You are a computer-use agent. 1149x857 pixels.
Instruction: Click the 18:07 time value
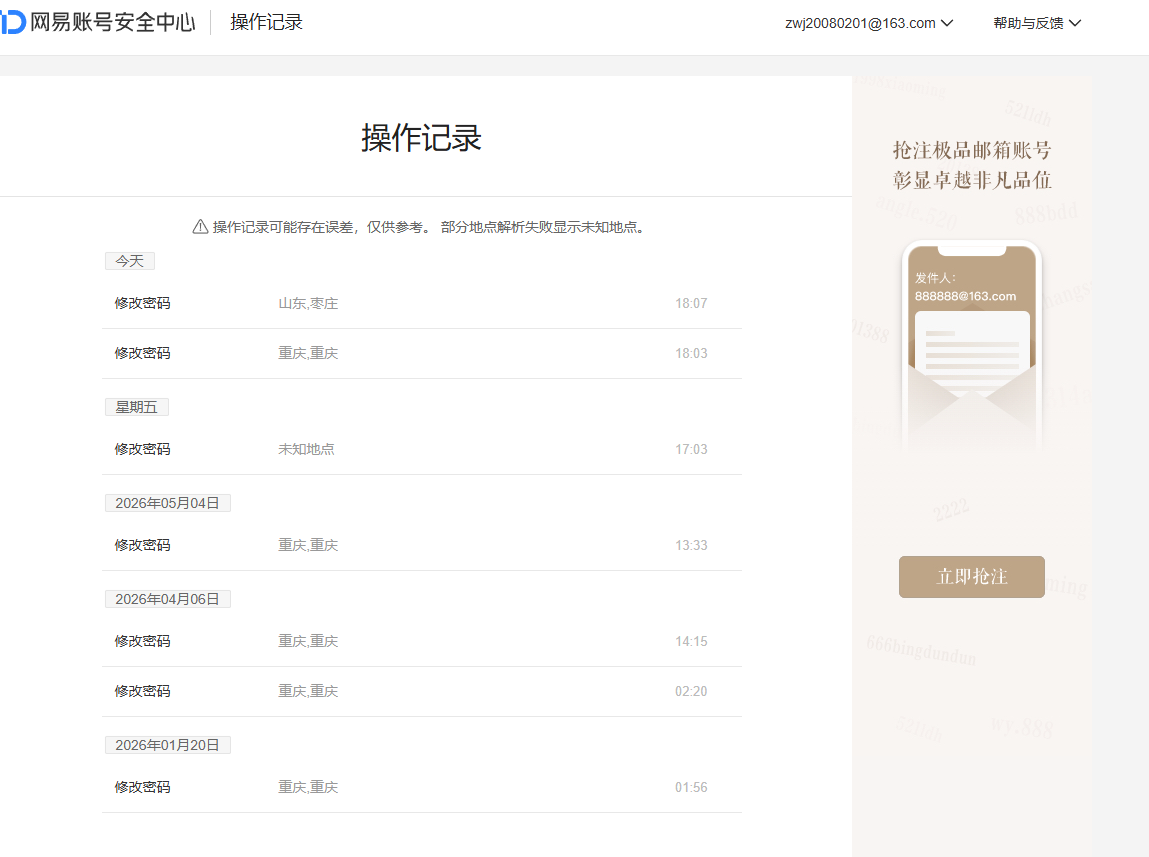click(691, 303)
